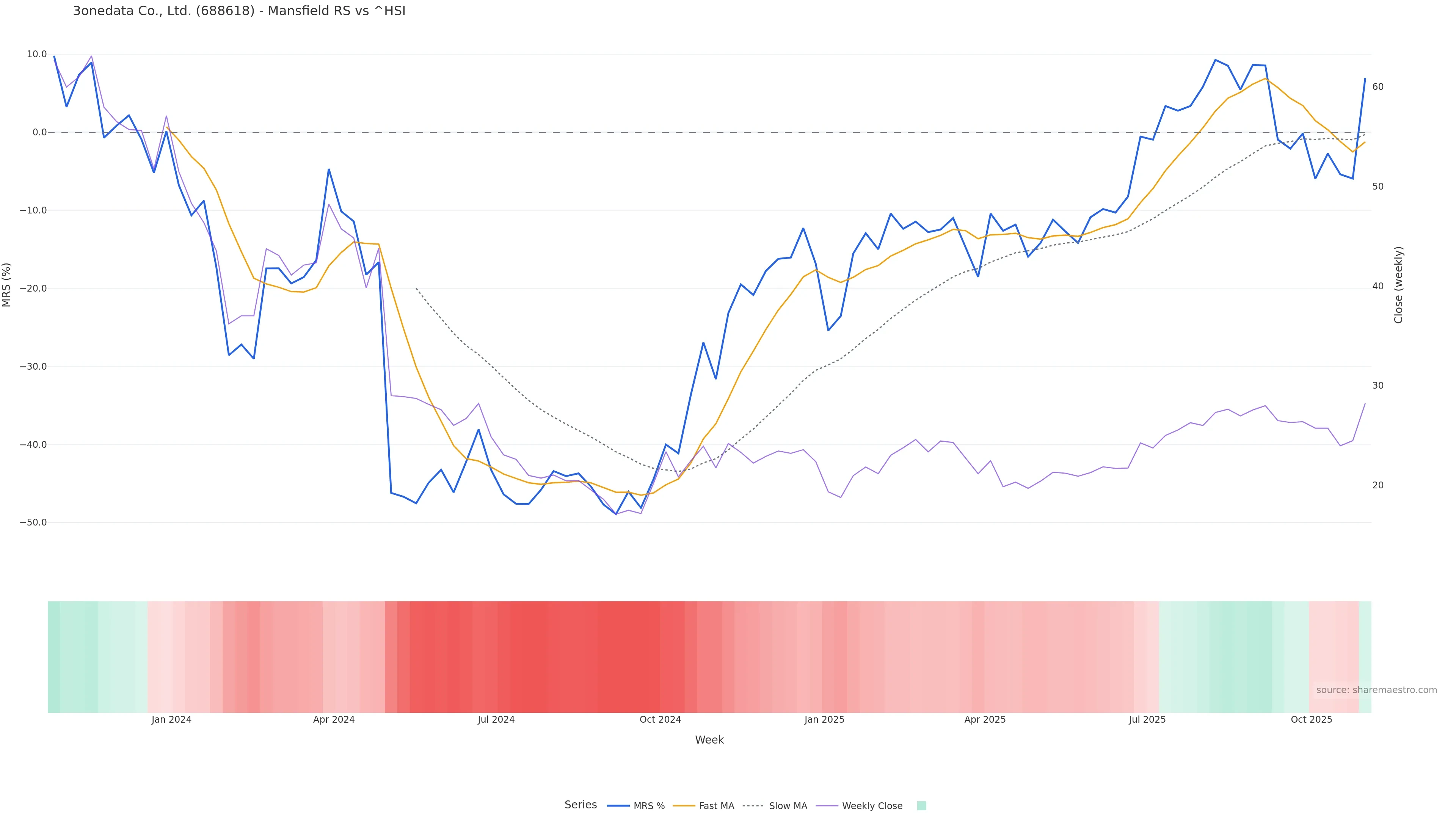Select the "MRS (%)" left axis title
1456x819 pixels.
click(7, 285)
